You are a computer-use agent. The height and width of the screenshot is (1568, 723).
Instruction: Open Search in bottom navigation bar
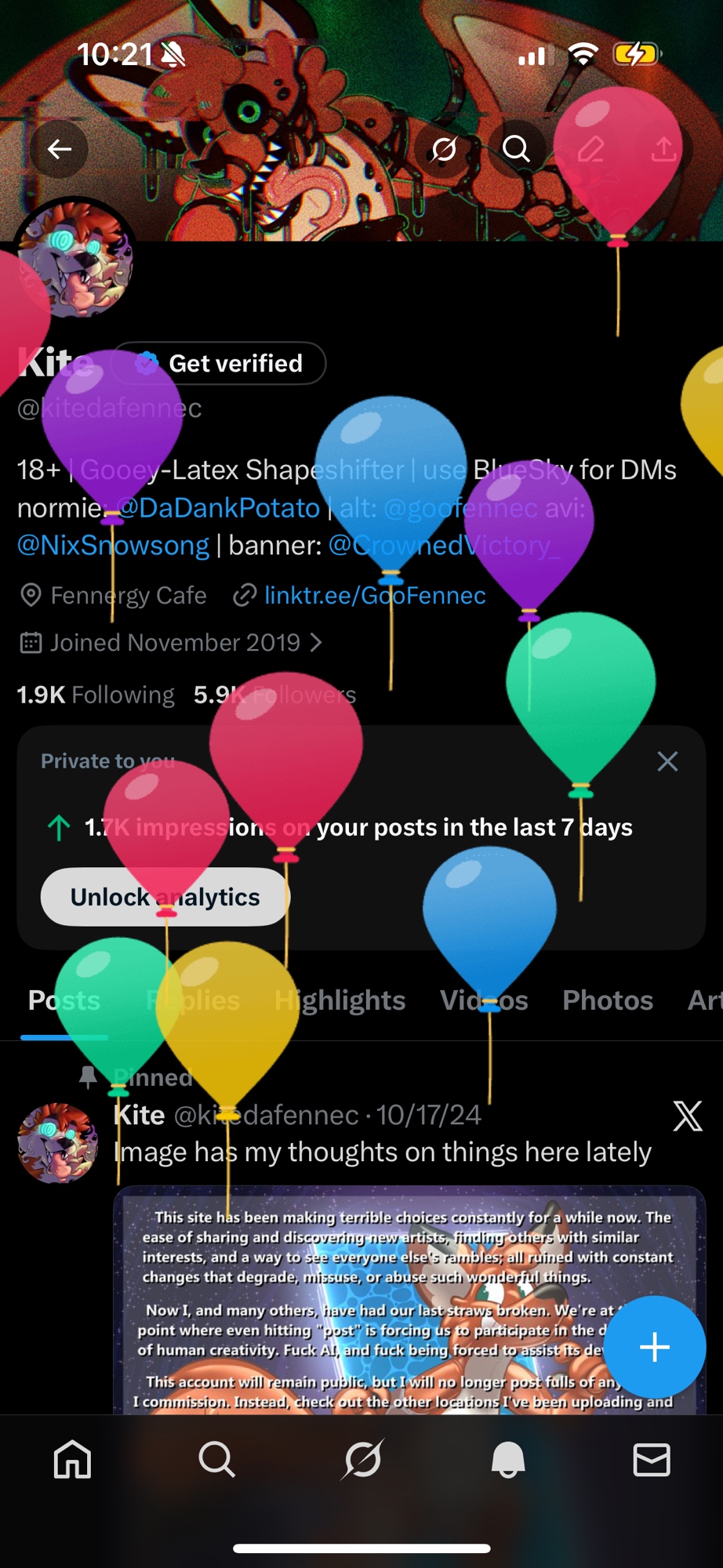(x=216, y=1459)
